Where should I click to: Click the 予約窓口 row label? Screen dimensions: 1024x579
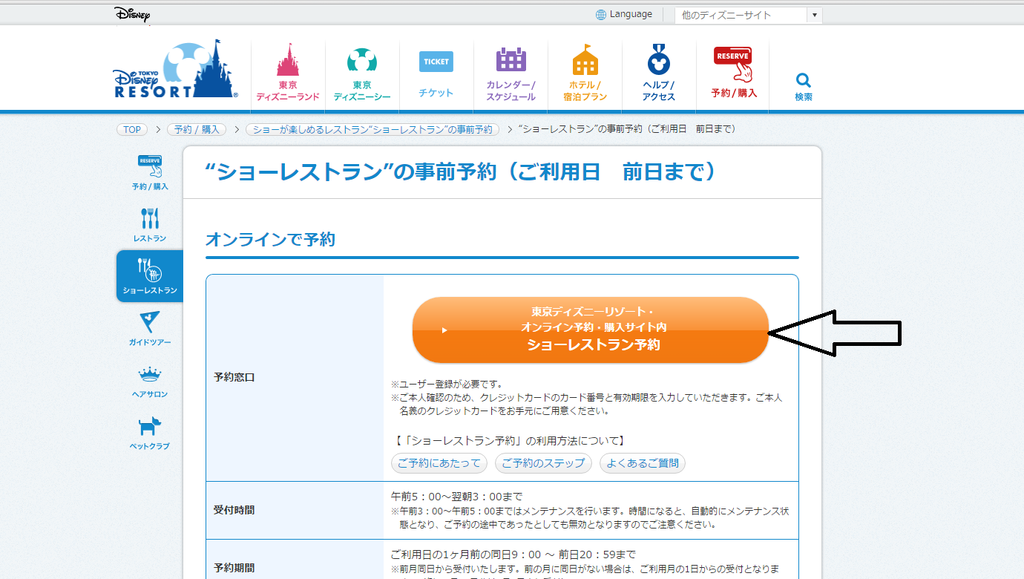coord(234,377)
